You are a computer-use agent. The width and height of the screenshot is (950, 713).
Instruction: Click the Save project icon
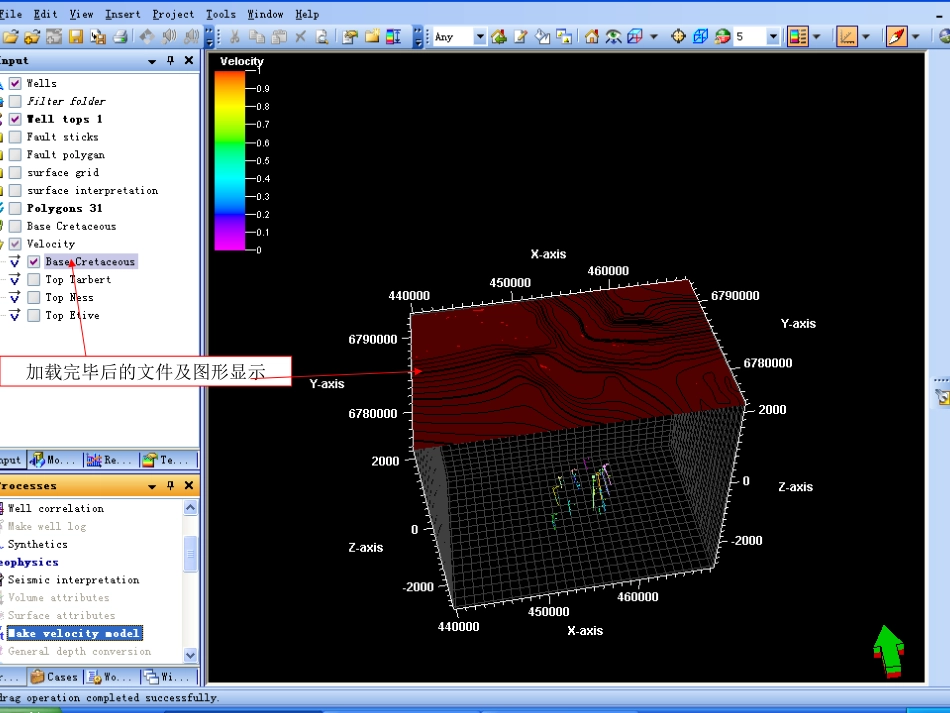(x=76, y=37)
